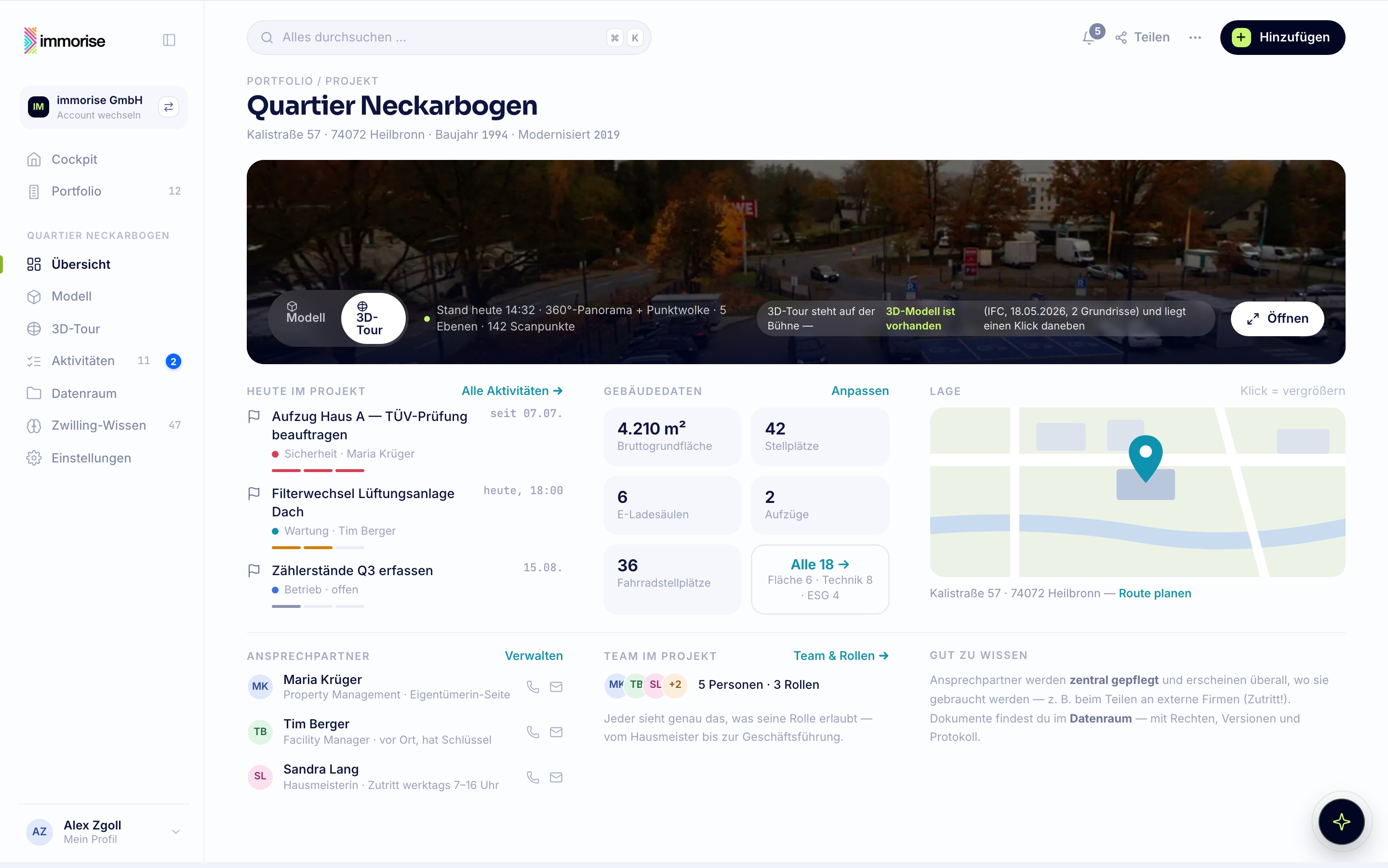Viewport: 1388px width, 868px height.
Task: Click the 4.210 m² Bruttogrundfläche card
Action: pos(672,436)
